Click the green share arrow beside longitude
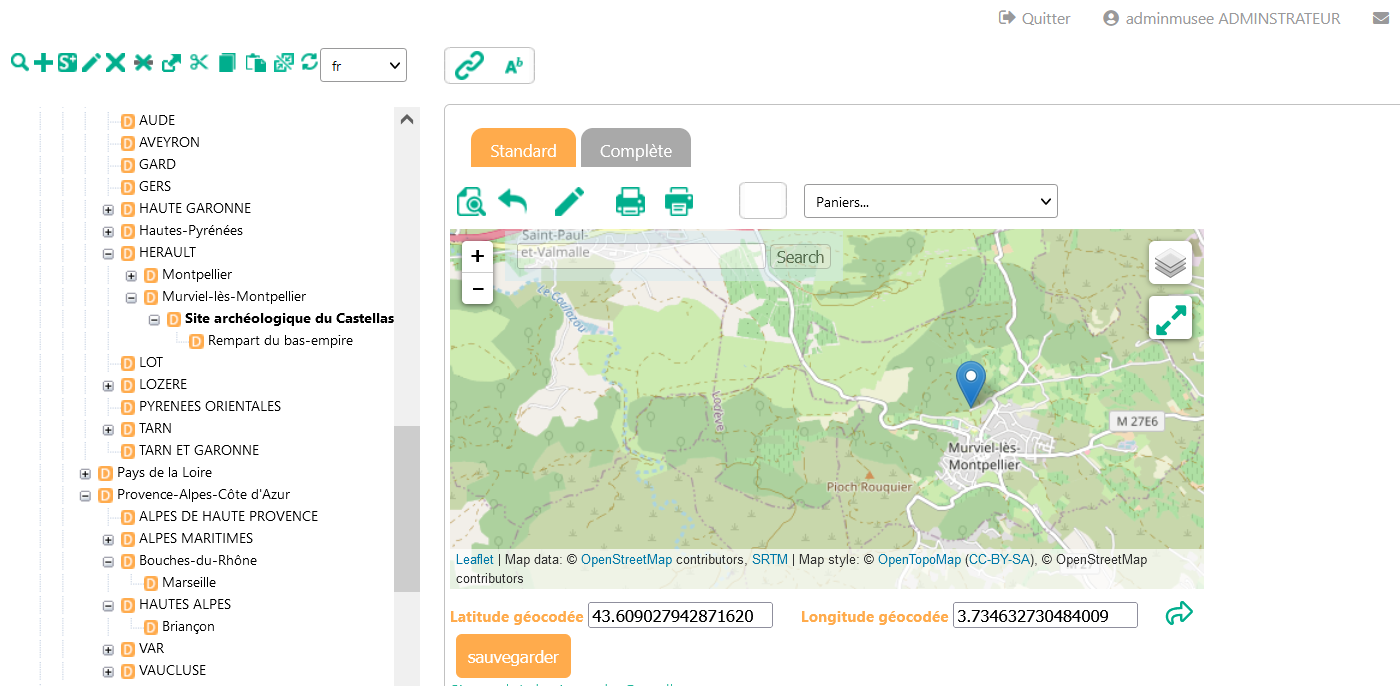 pos(1180,613)
